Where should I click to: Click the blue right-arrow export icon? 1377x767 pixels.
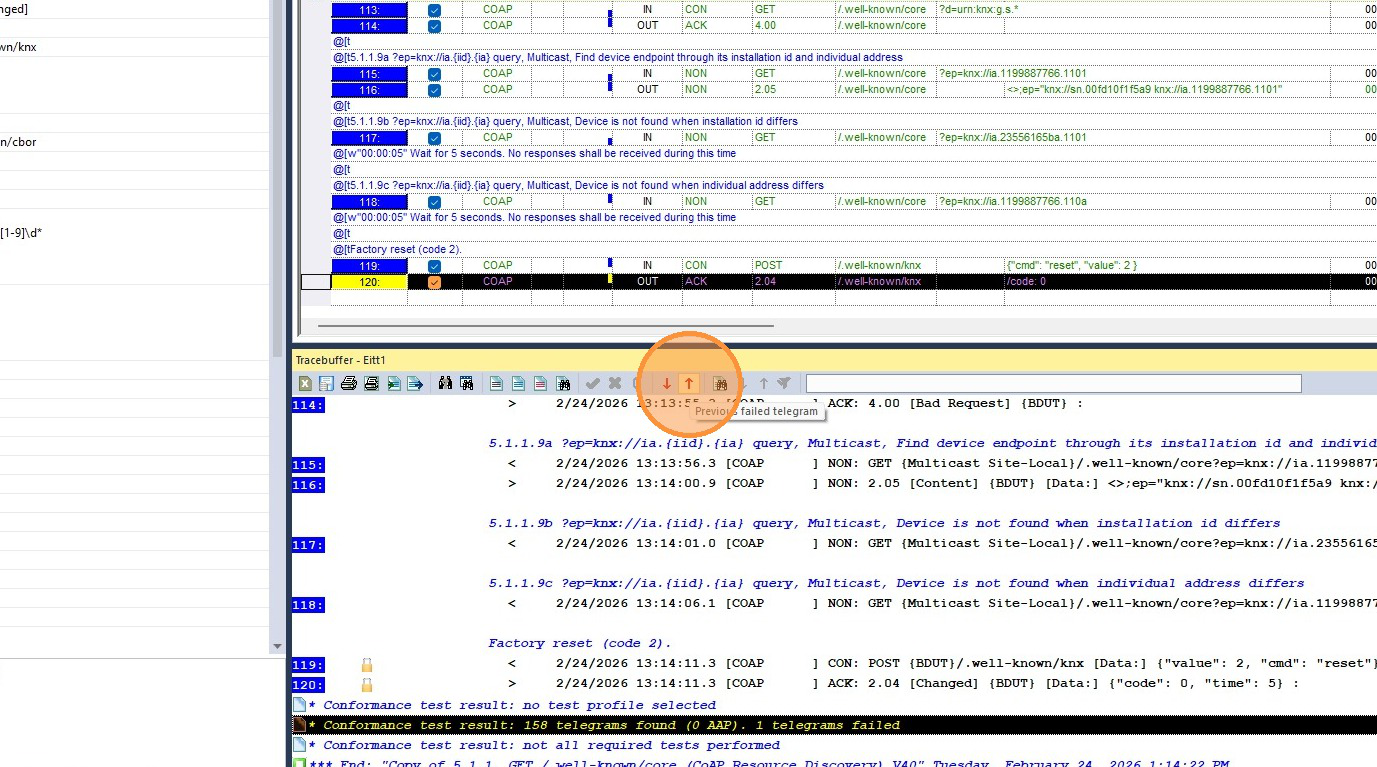click(x=414, y=383)
